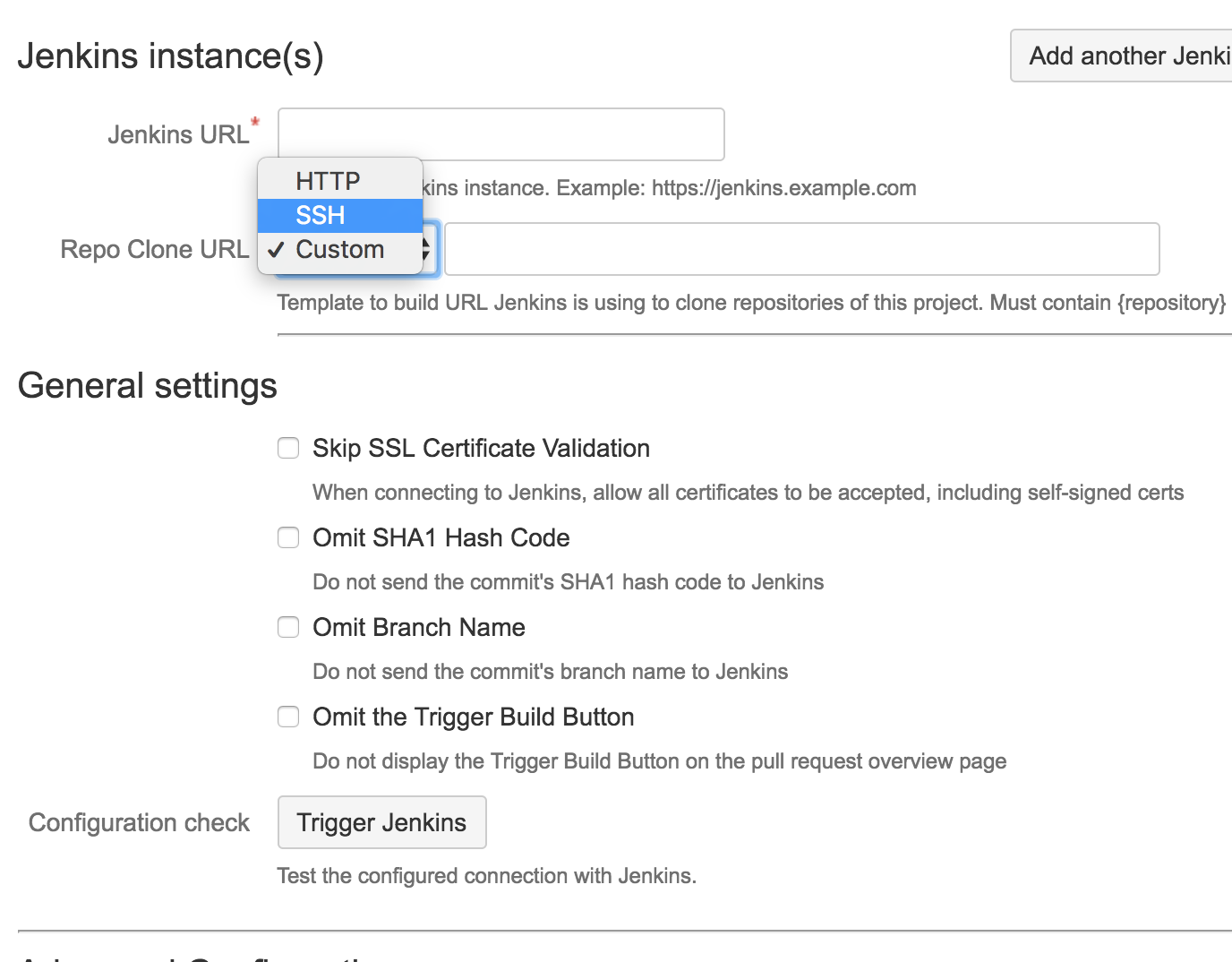Check Omit the Trigger Build Button
1232x962 pixels.
point(287,717)
